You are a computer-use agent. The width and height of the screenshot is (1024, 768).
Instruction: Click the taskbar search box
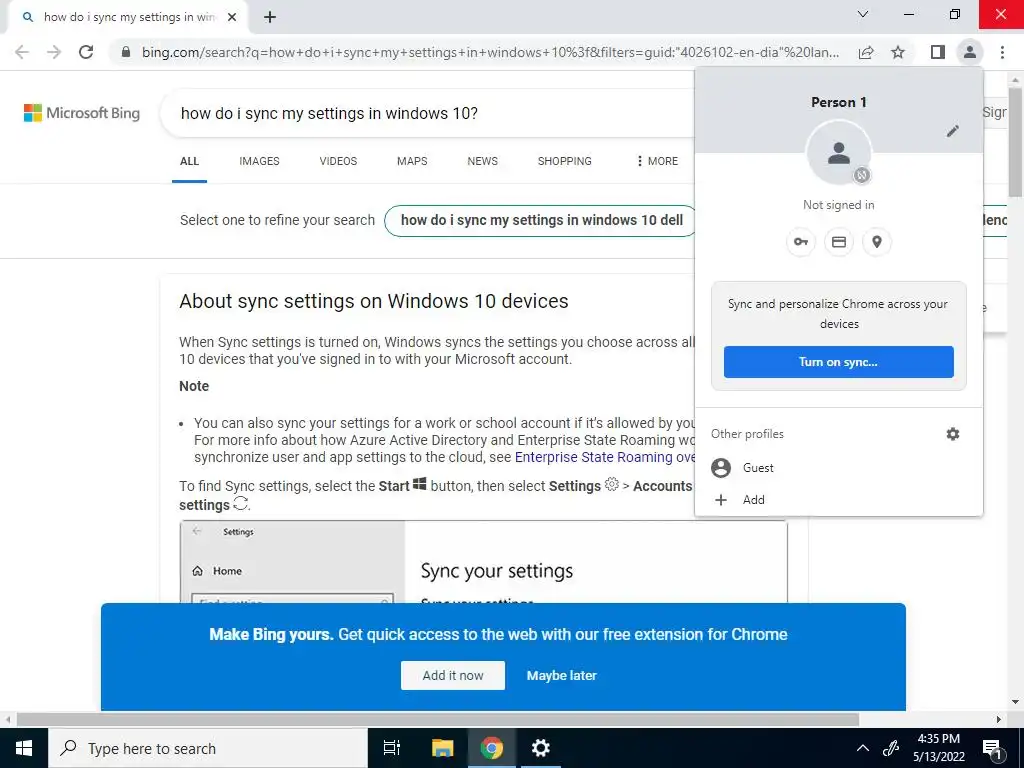point(208,748)
